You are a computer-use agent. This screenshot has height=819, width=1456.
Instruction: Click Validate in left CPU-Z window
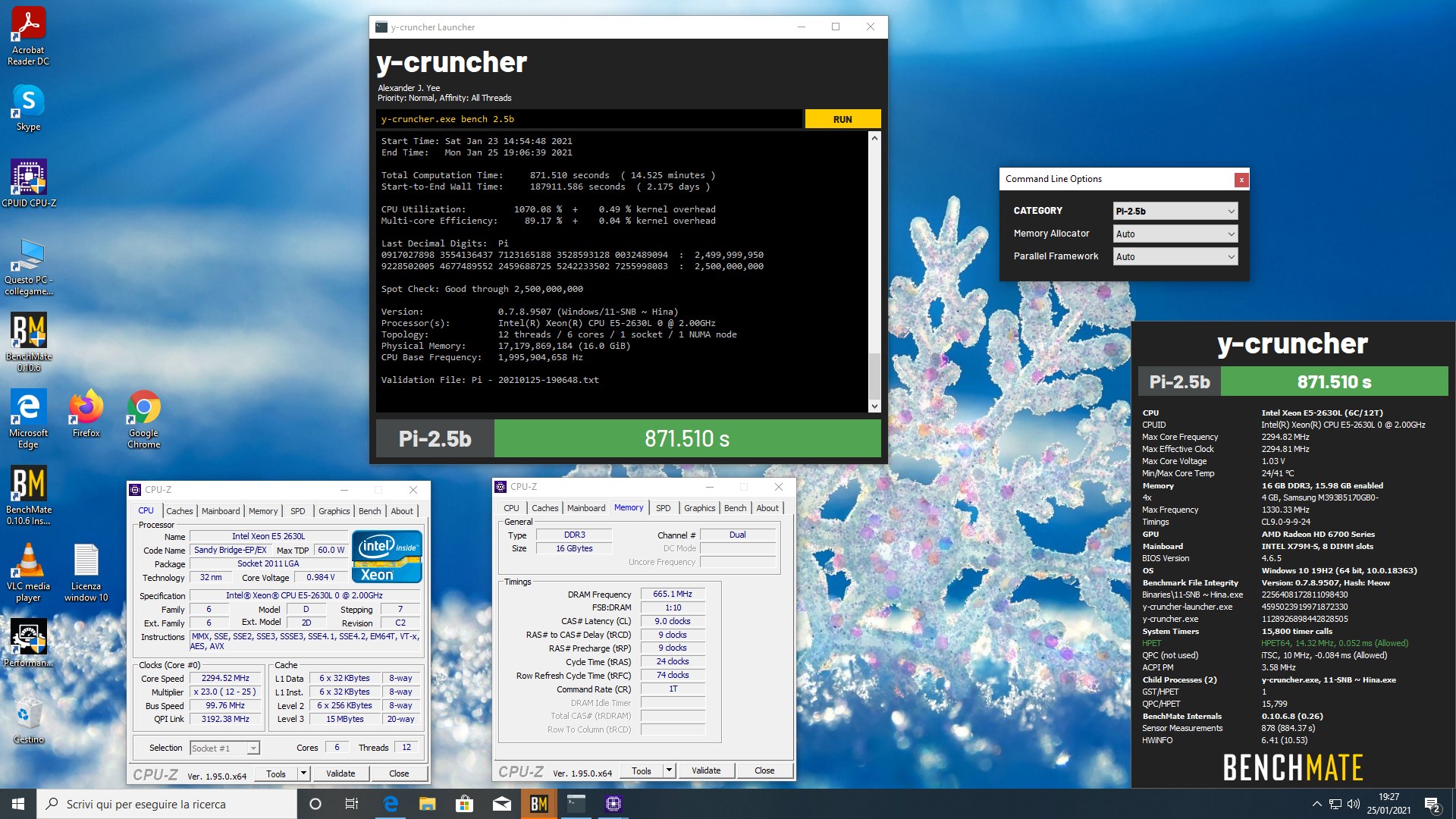coord(340,773)
